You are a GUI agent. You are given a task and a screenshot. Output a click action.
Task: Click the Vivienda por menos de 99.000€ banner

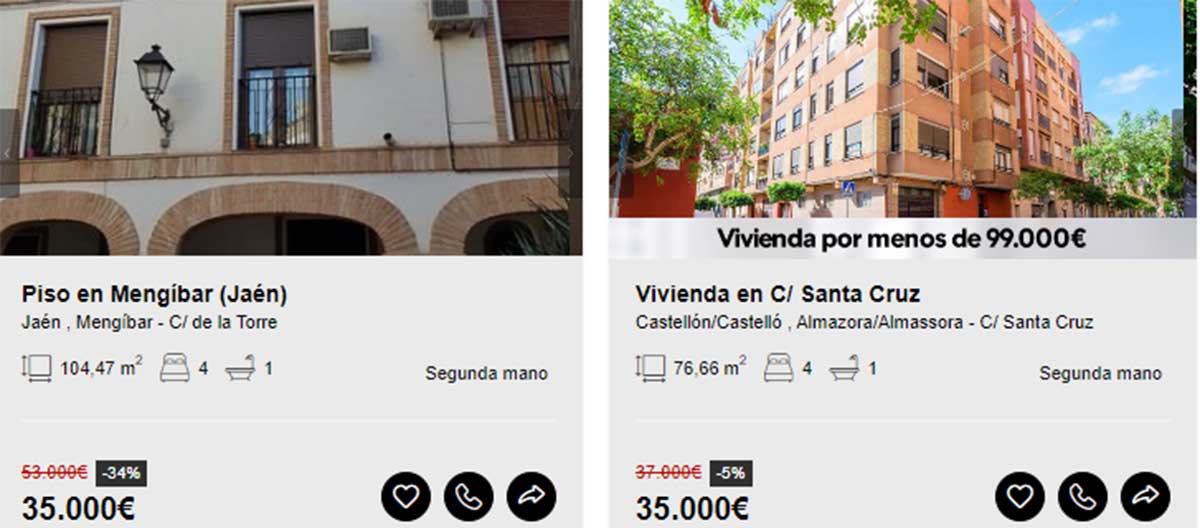[901, 239]
